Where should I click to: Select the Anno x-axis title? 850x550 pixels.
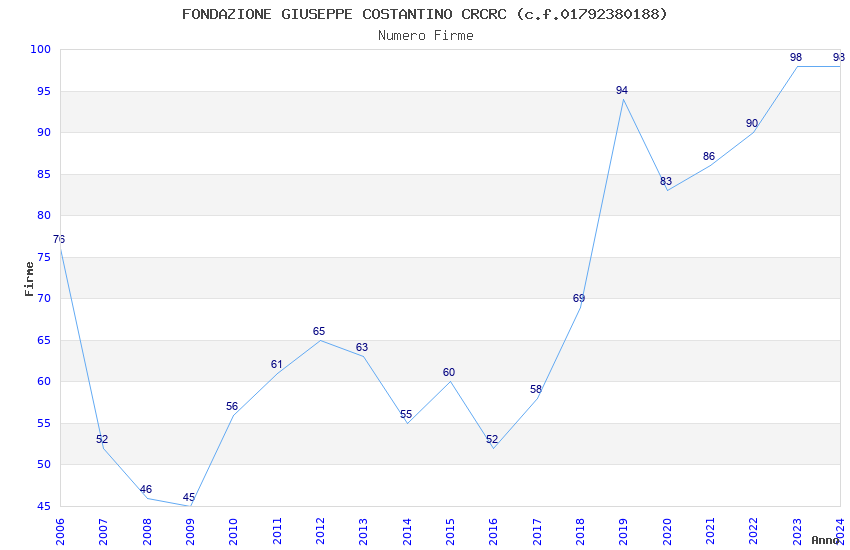point(825,540)
